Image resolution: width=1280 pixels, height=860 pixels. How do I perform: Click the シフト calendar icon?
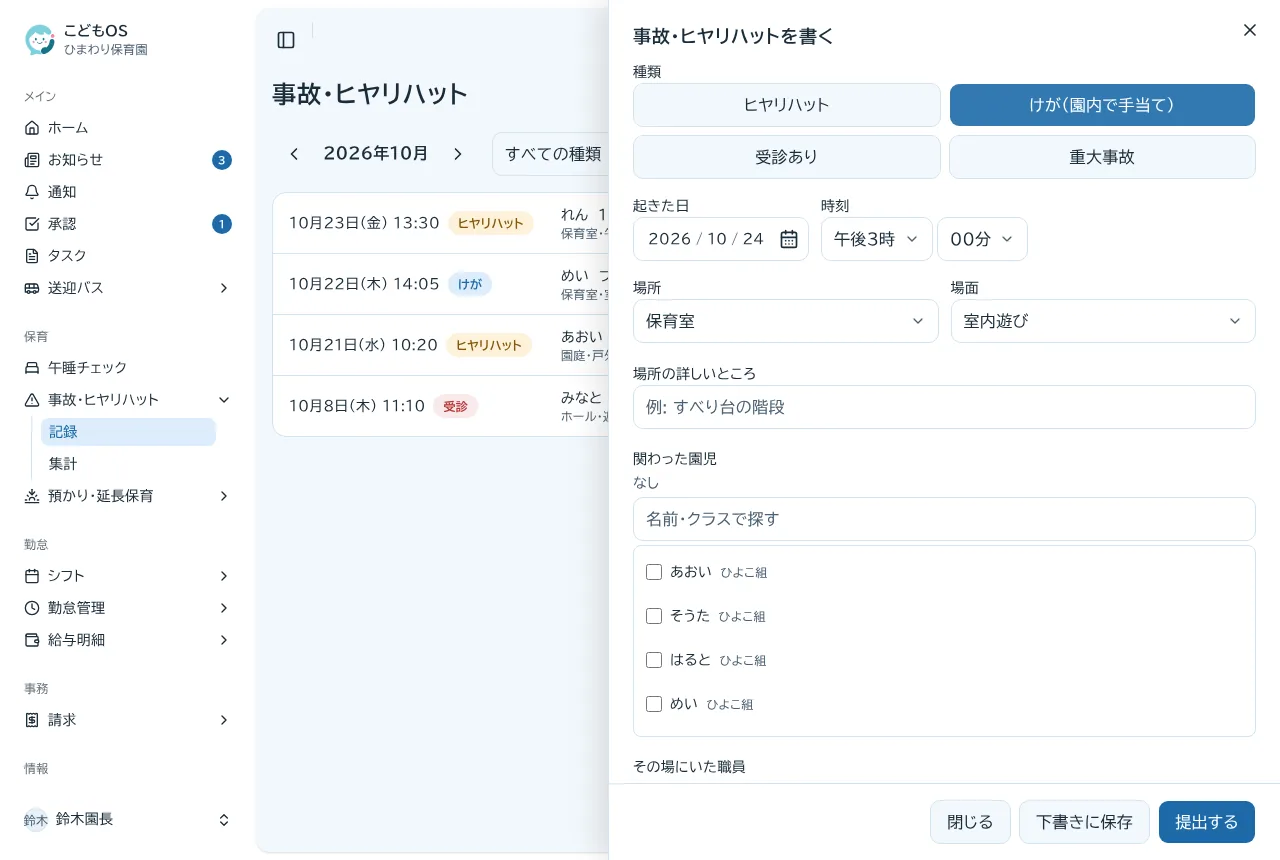point(32,576)
